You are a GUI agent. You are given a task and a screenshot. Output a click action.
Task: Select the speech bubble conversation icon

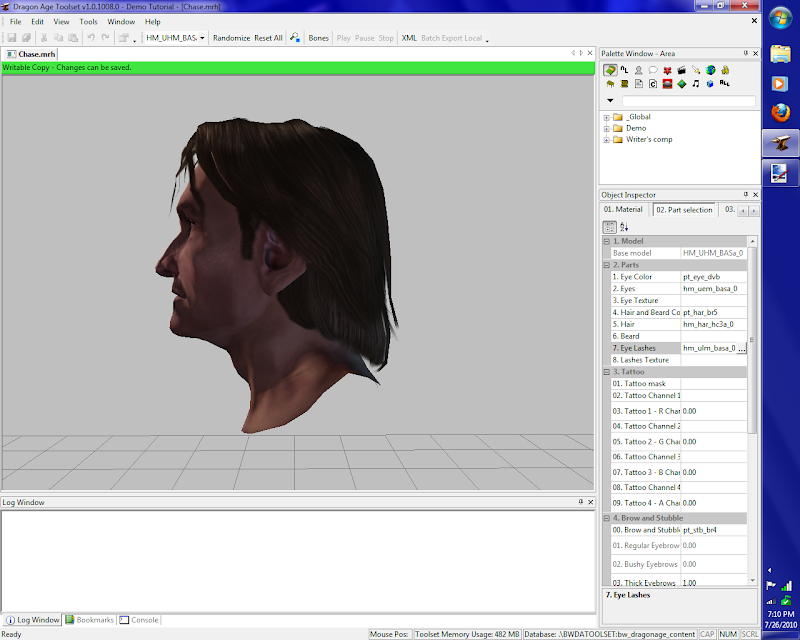(x=652, y=70)
